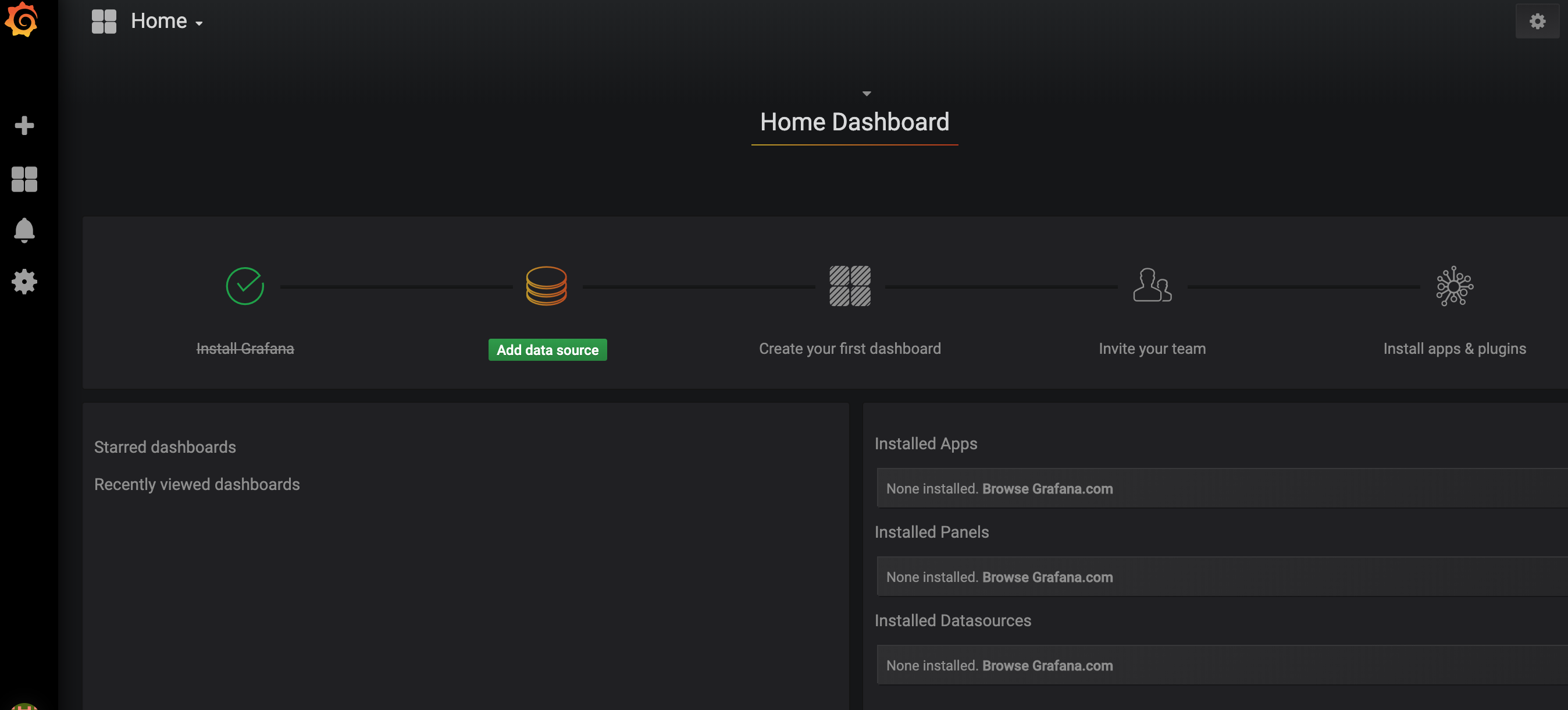Image resolution: width=1568 pixels, height=710 pixels.
Task: Click the Add data source button
Action: pyautogui.click(x=547, y=350)
